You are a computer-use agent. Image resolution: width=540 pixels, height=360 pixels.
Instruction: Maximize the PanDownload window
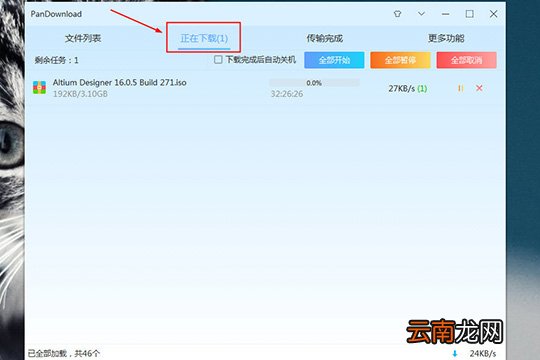point(469,14)
